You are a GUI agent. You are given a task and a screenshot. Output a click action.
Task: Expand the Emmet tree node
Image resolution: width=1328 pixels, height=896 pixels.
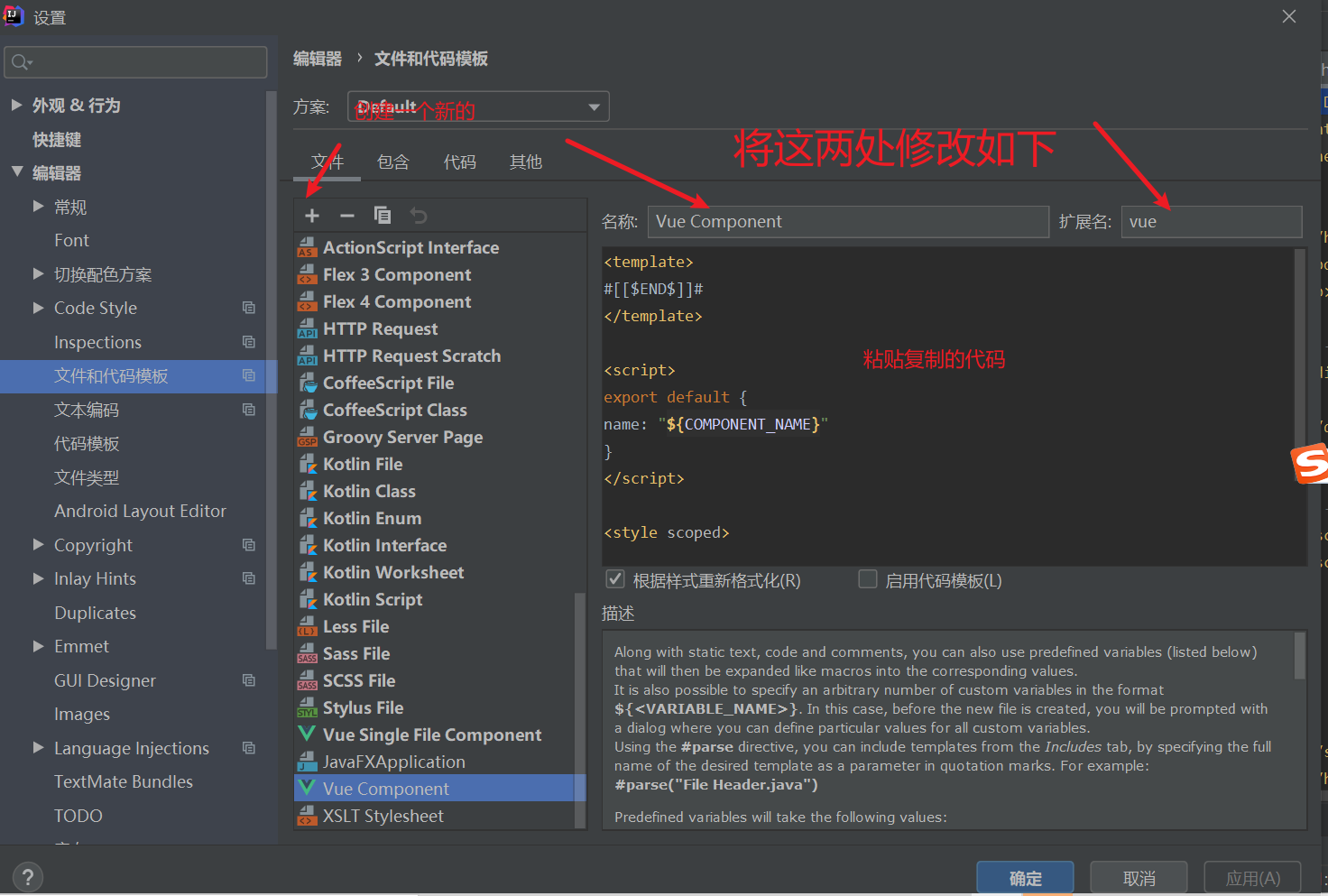[x=38, y=646]
